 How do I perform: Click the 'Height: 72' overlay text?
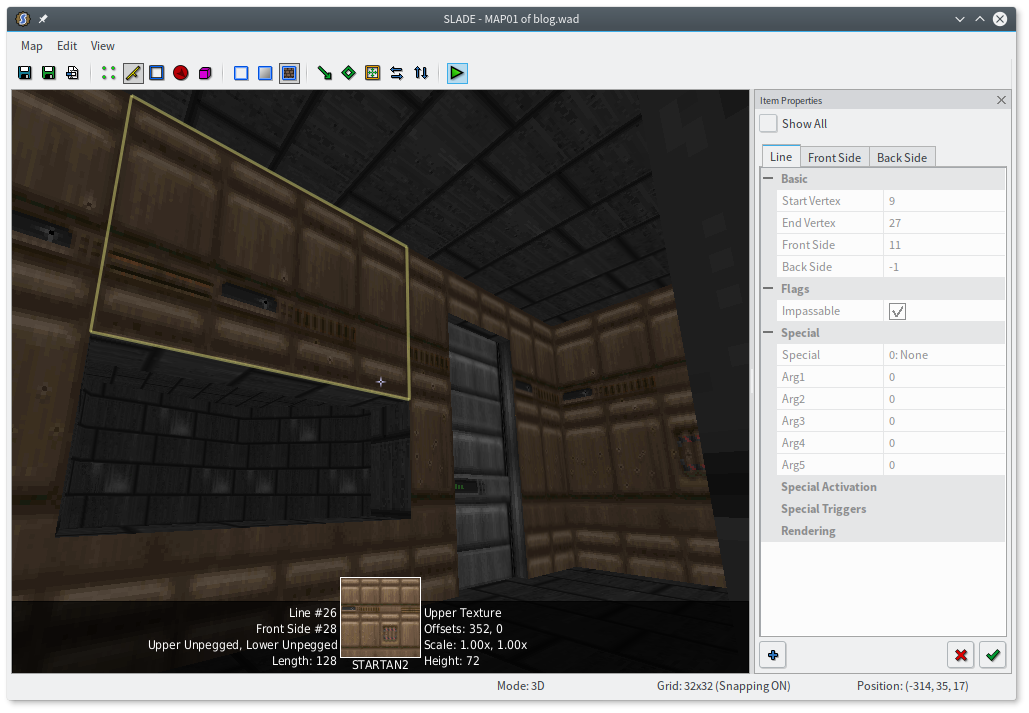452,661
